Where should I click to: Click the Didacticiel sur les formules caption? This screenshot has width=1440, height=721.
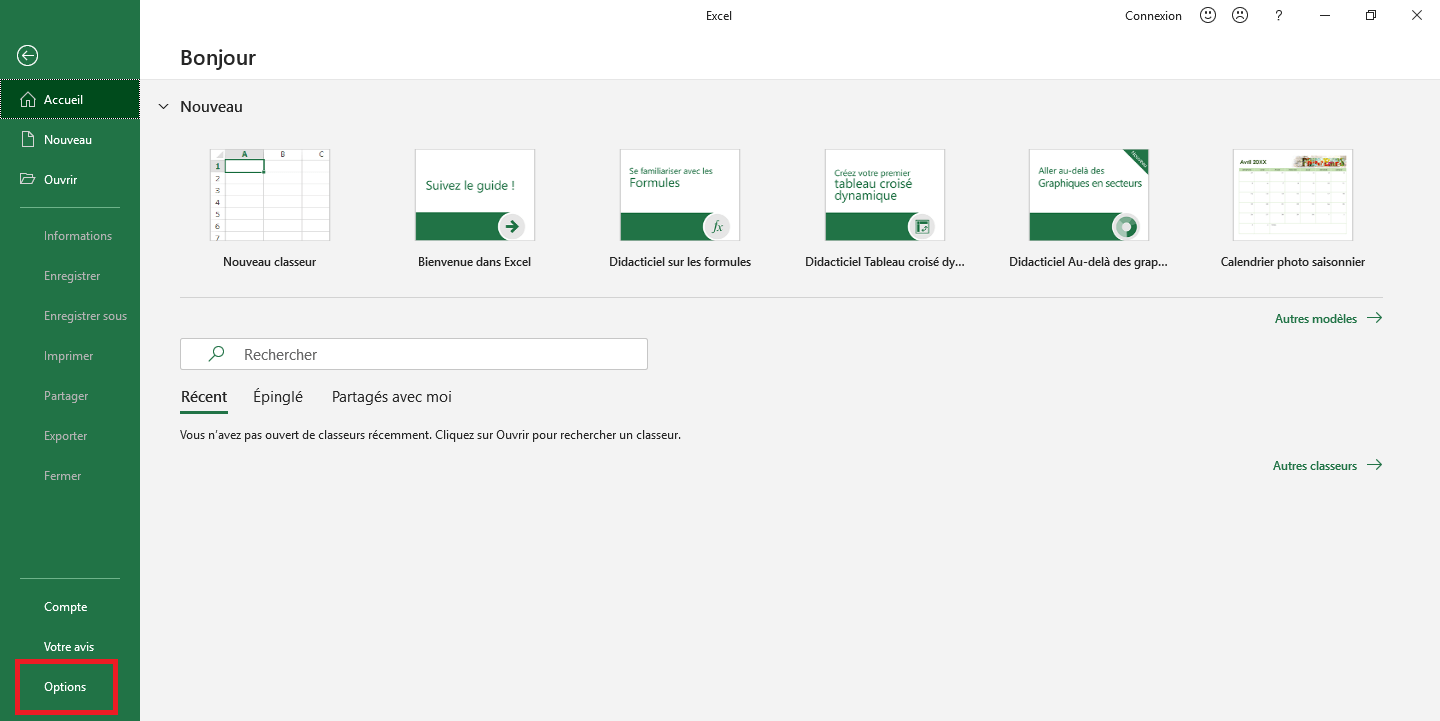(680, 262)
